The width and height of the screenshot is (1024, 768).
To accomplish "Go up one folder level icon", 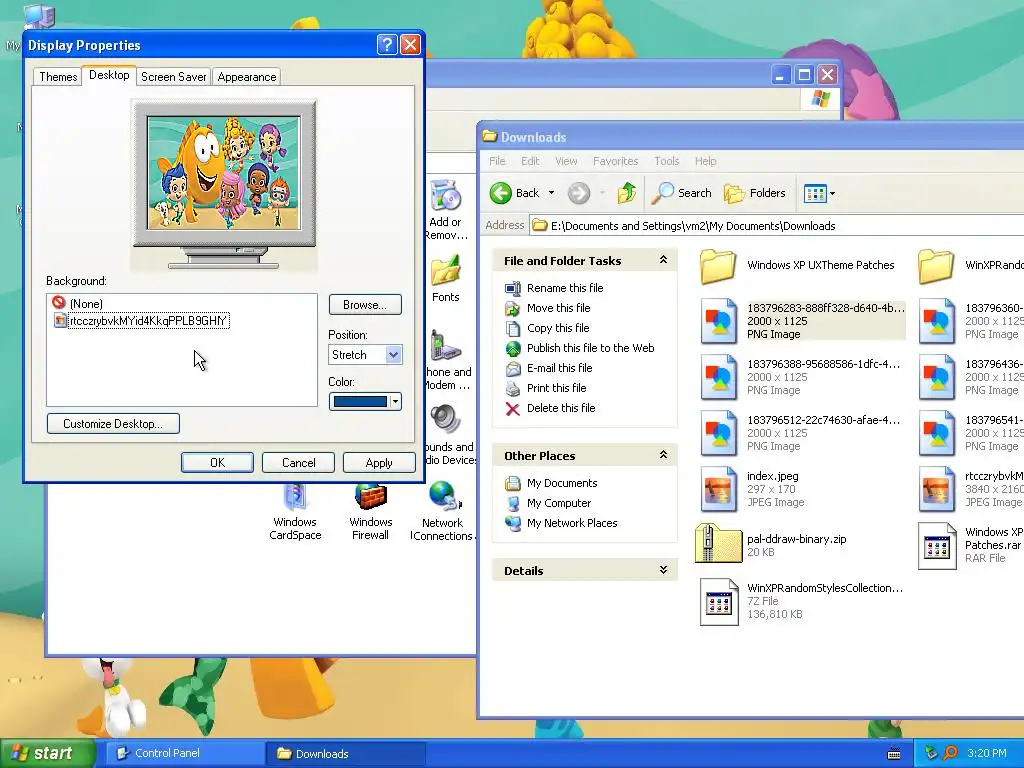I will point(627,193).
